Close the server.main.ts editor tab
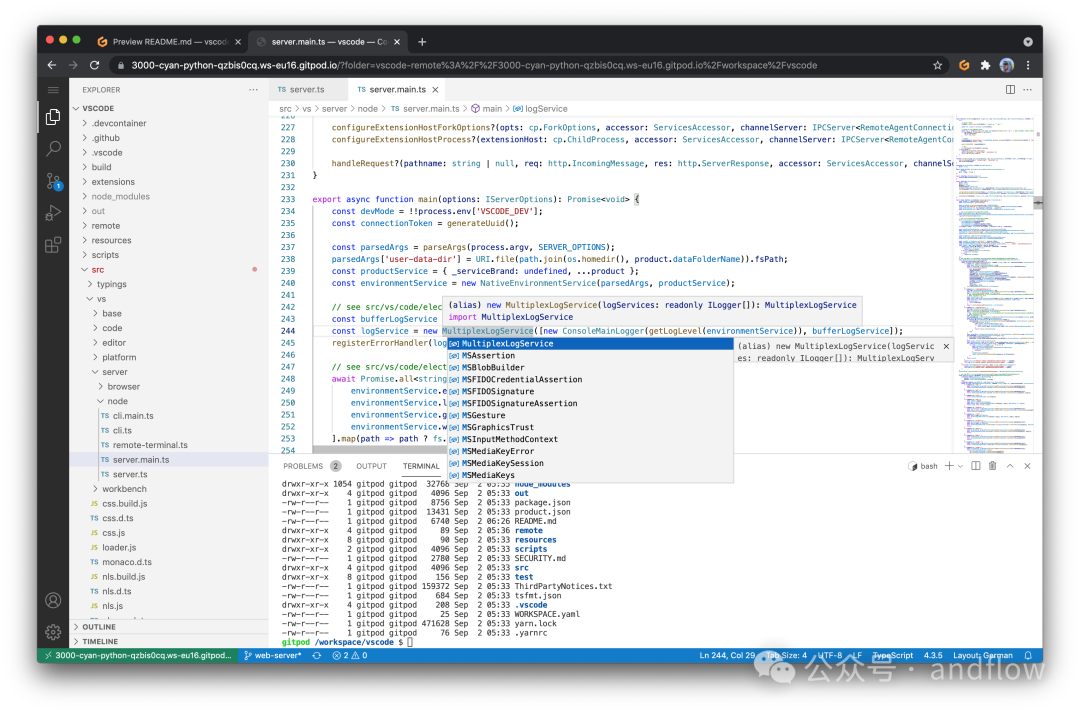1080x712 pixels. point(435,90)
